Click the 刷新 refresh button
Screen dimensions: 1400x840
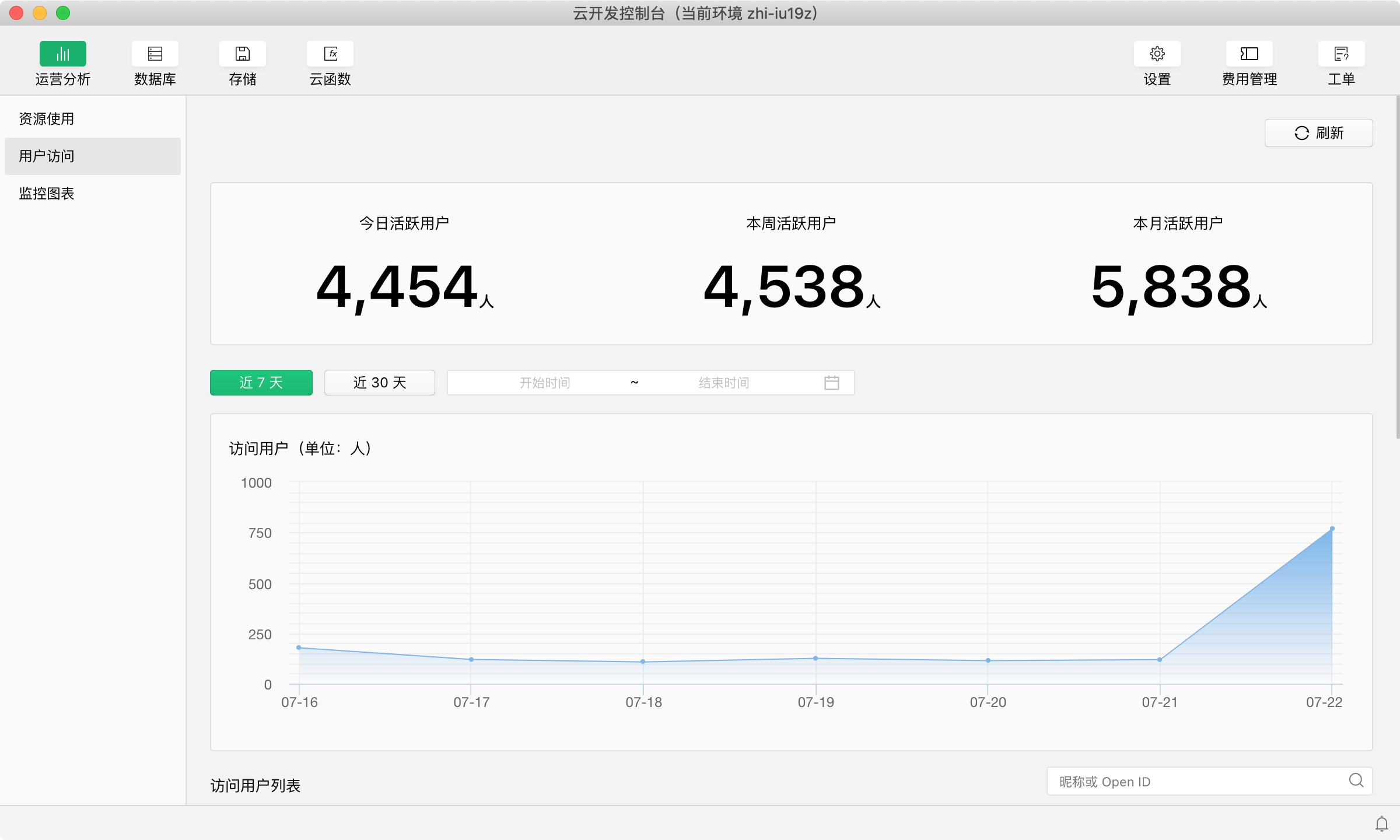pyautogui.click(x=1318, y=133)
